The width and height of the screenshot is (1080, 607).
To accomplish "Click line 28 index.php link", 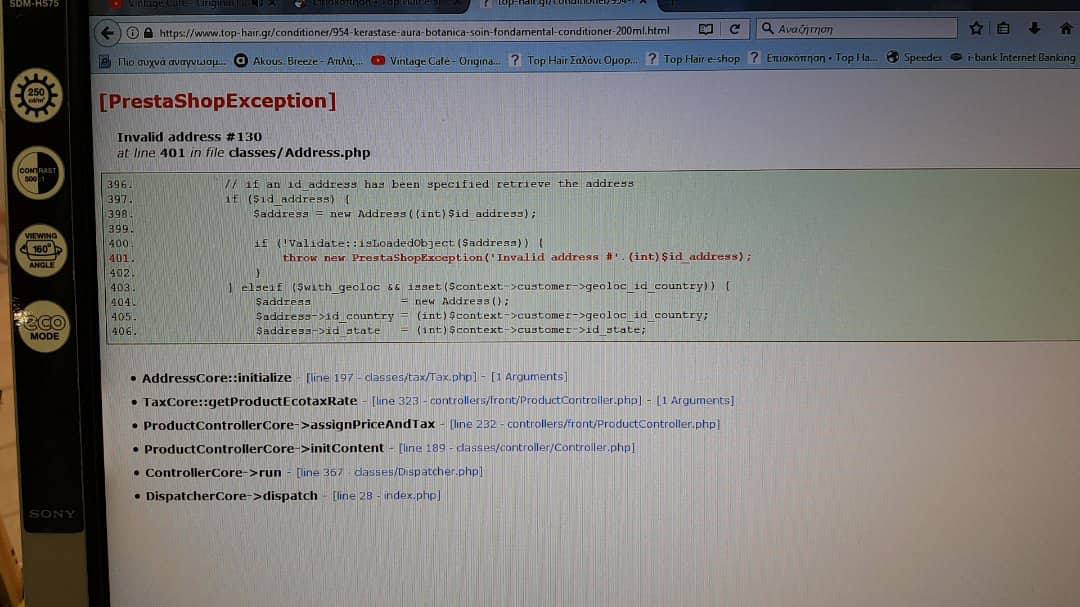I will (386, 495).
